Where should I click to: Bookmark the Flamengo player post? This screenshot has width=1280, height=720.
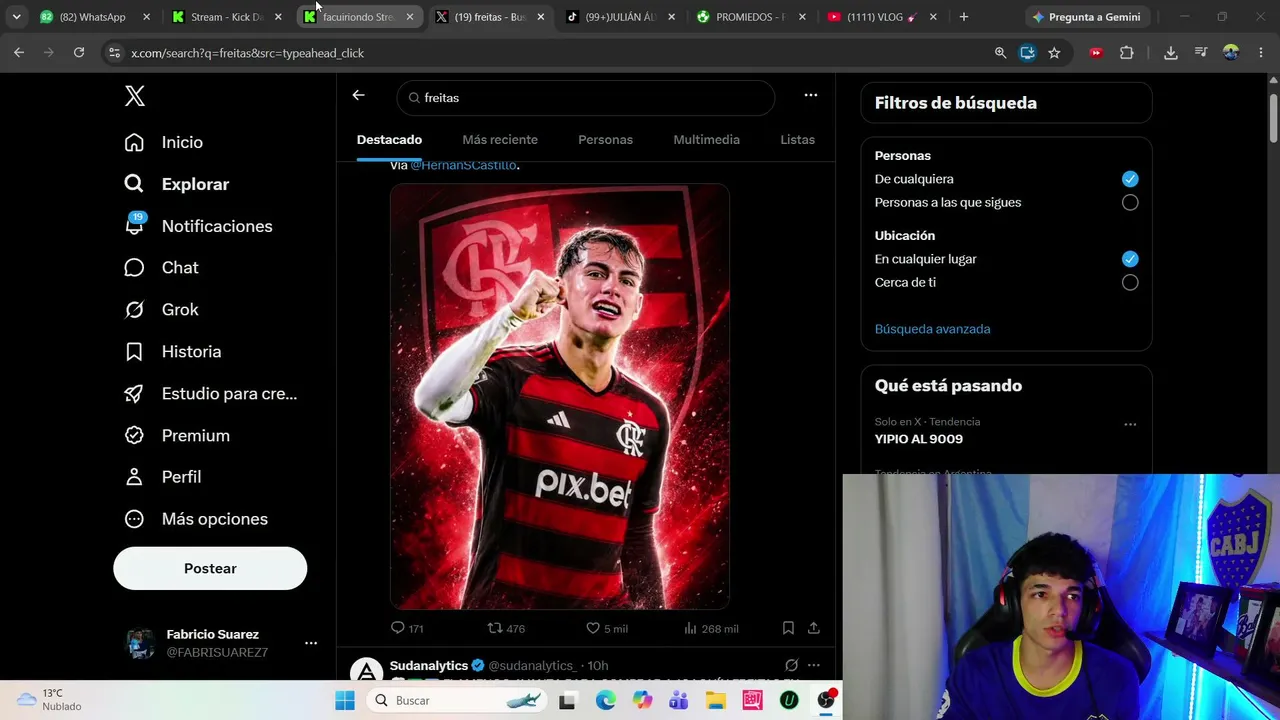(x=788, y=628)
